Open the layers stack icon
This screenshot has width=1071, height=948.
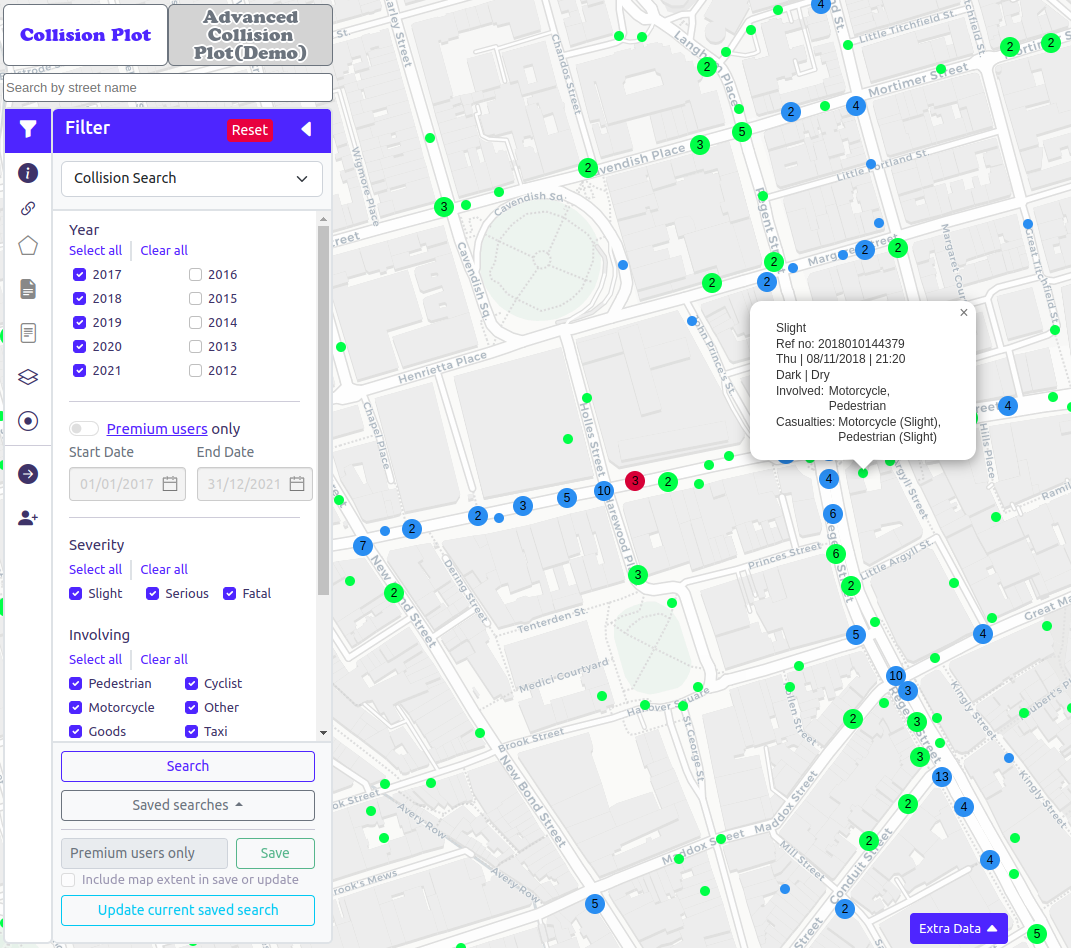[28, 377]
